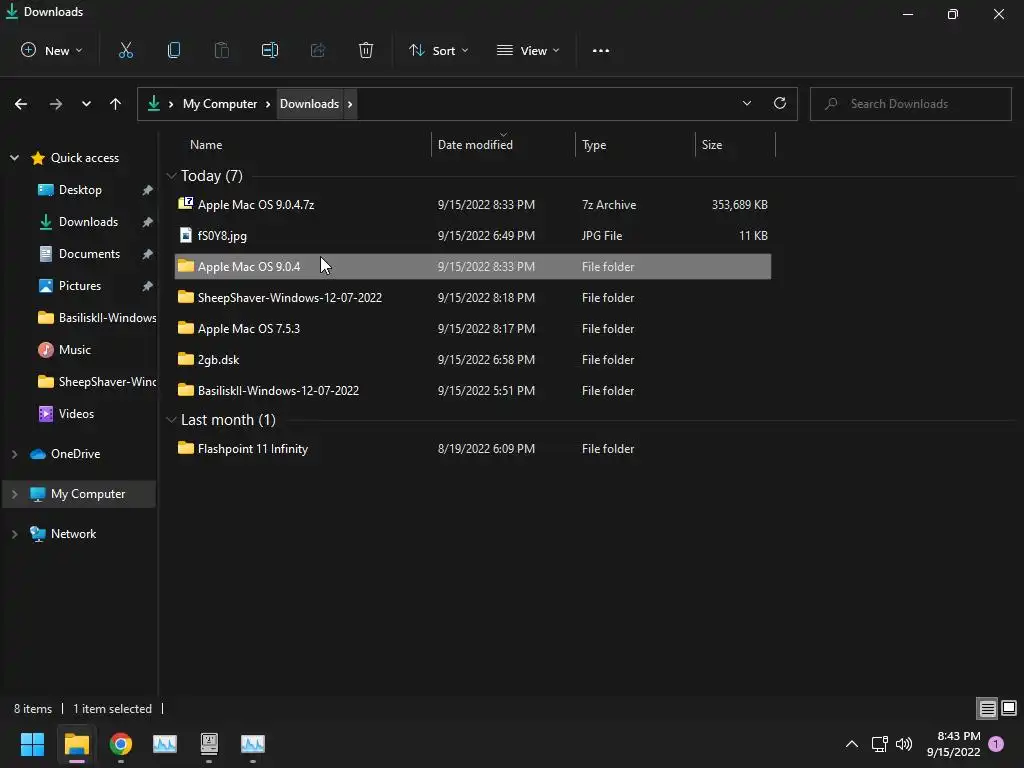
Task: Go forward with the right arrow
Action: tap(56, 104)
